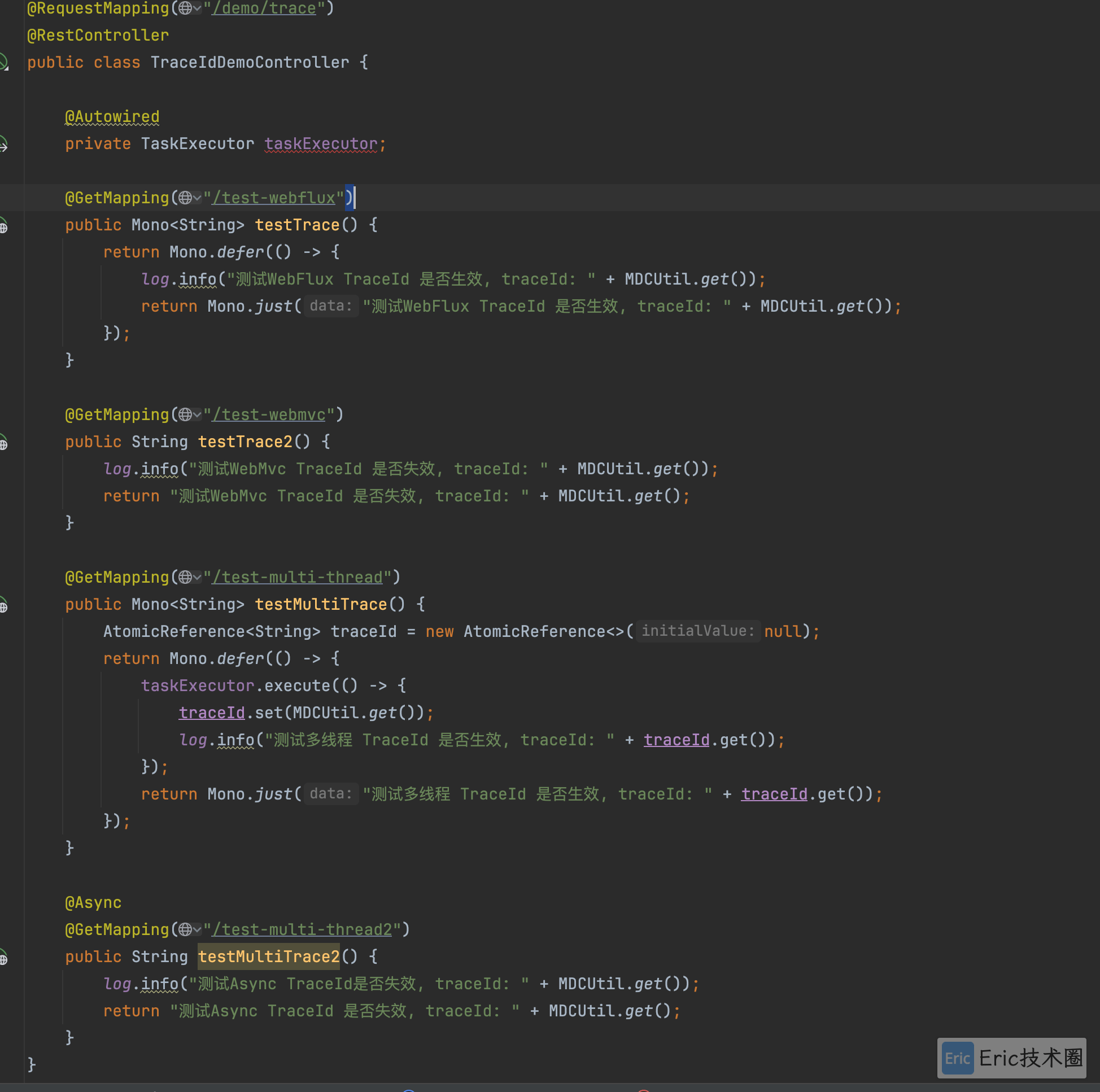Click "traceId" in the traceId.set(MDCUtil.get()) line
Image resolution: width=1100 pixels, height=1092 pixels.
[x=212, y=713]
